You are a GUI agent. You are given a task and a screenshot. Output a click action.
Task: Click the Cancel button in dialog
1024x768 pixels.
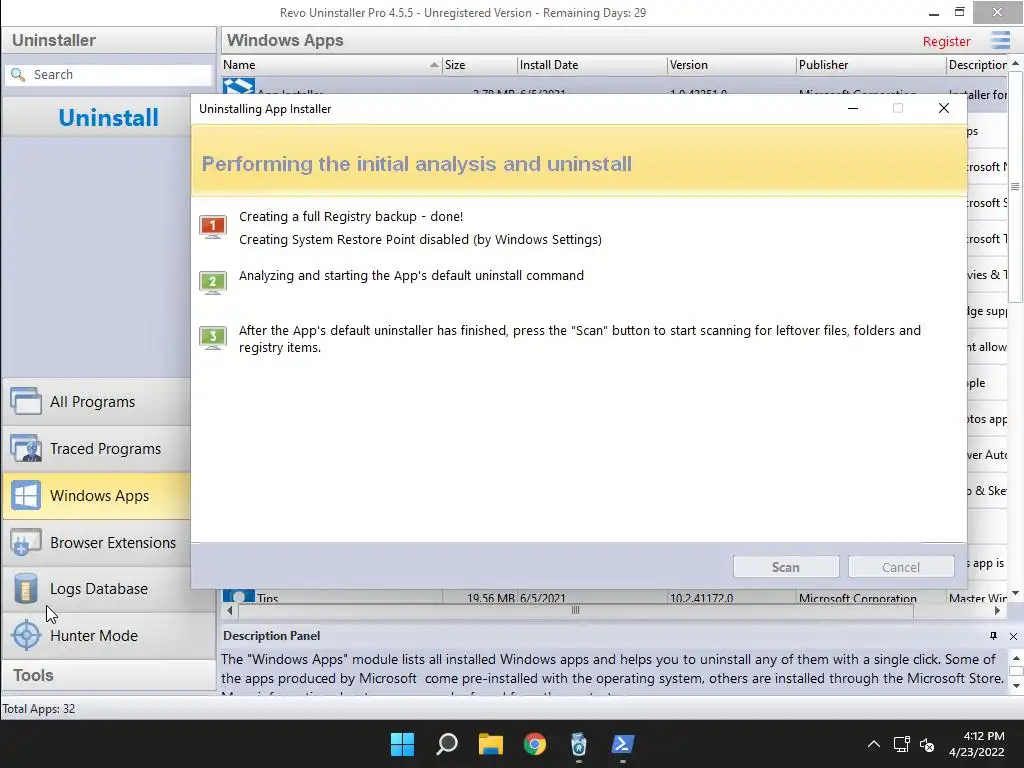tap(901, 567)
